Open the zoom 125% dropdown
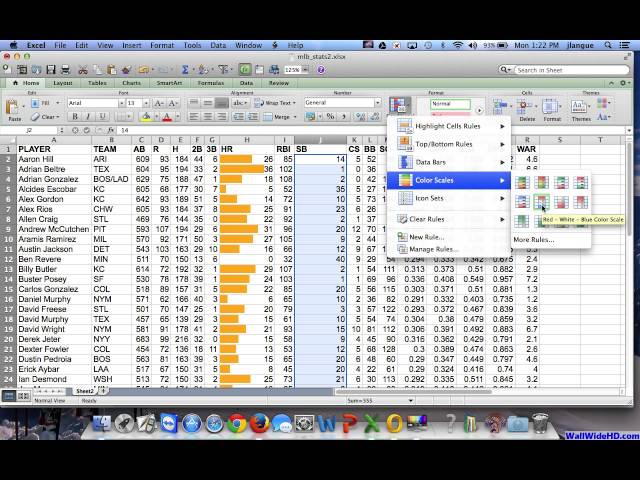The width and height of the screenshot is (640, 480). pos(305,70)
